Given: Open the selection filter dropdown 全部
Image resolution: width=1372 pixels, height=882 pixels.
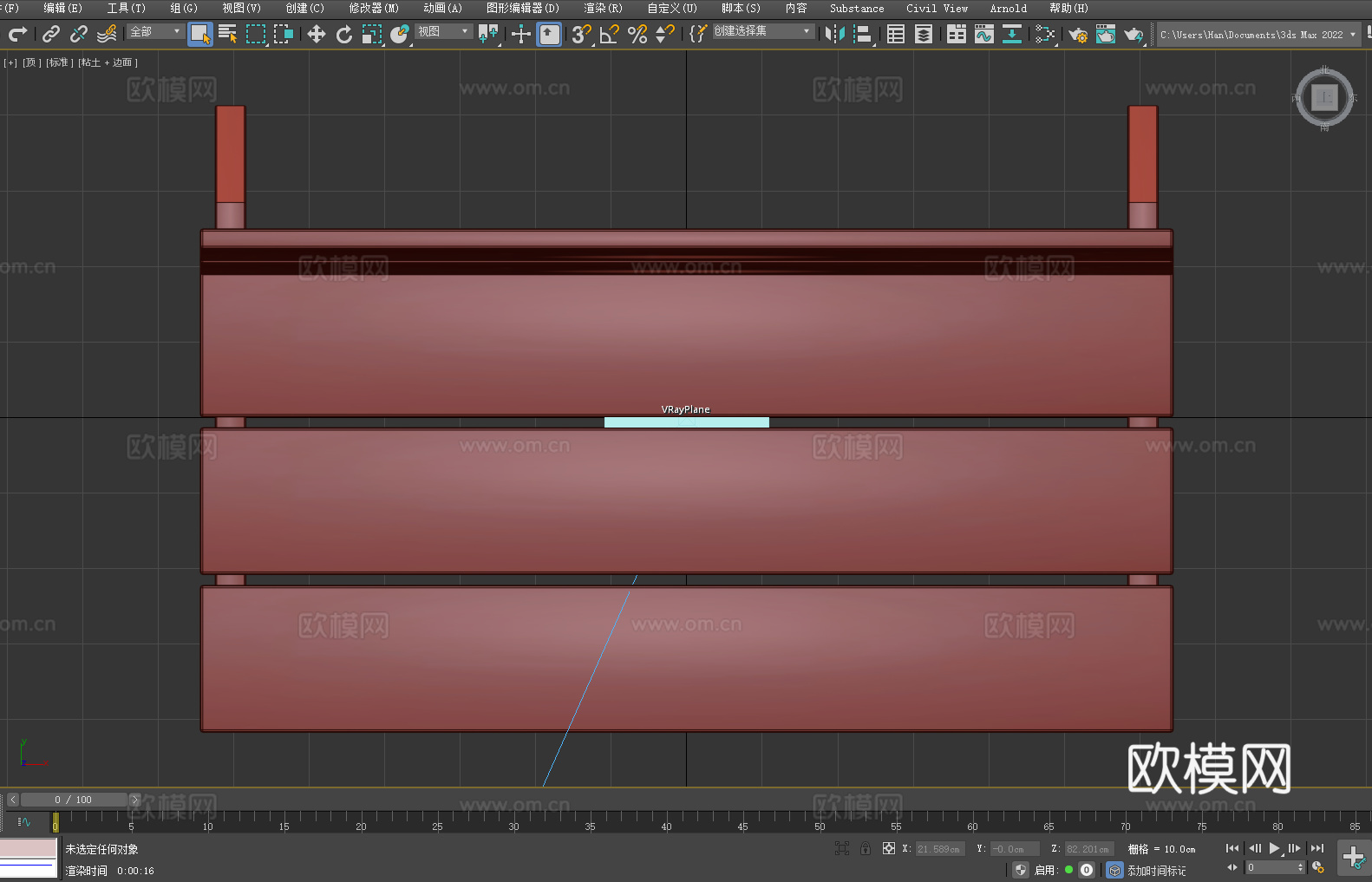Looking at the screenshot, I should [155, 31].
